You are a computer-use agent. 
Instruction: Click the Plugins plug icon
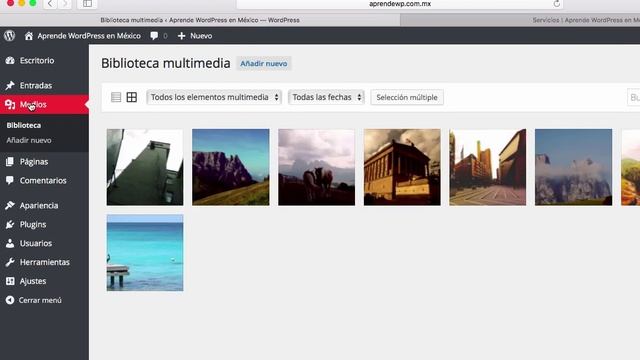tap(10, 224)
